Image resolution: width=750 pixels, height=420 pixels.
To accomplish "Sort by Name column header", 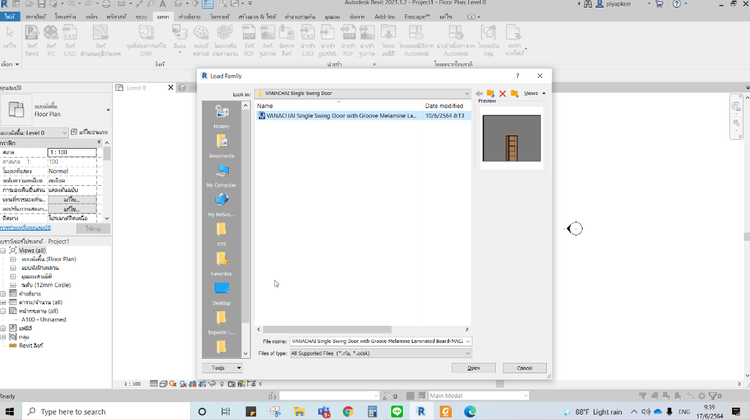I will point(265,106).
